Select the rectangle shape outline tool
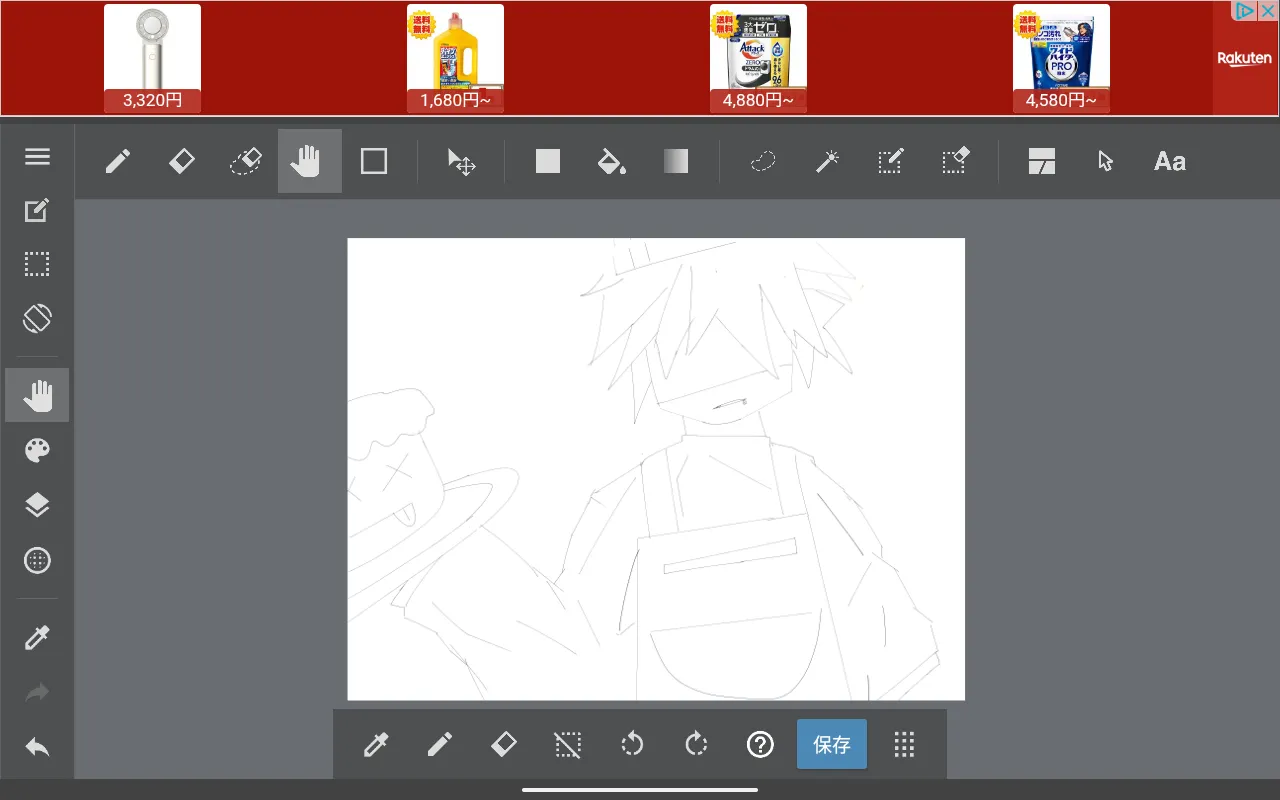Screen dimensions: 1280x800 (374, 161)
